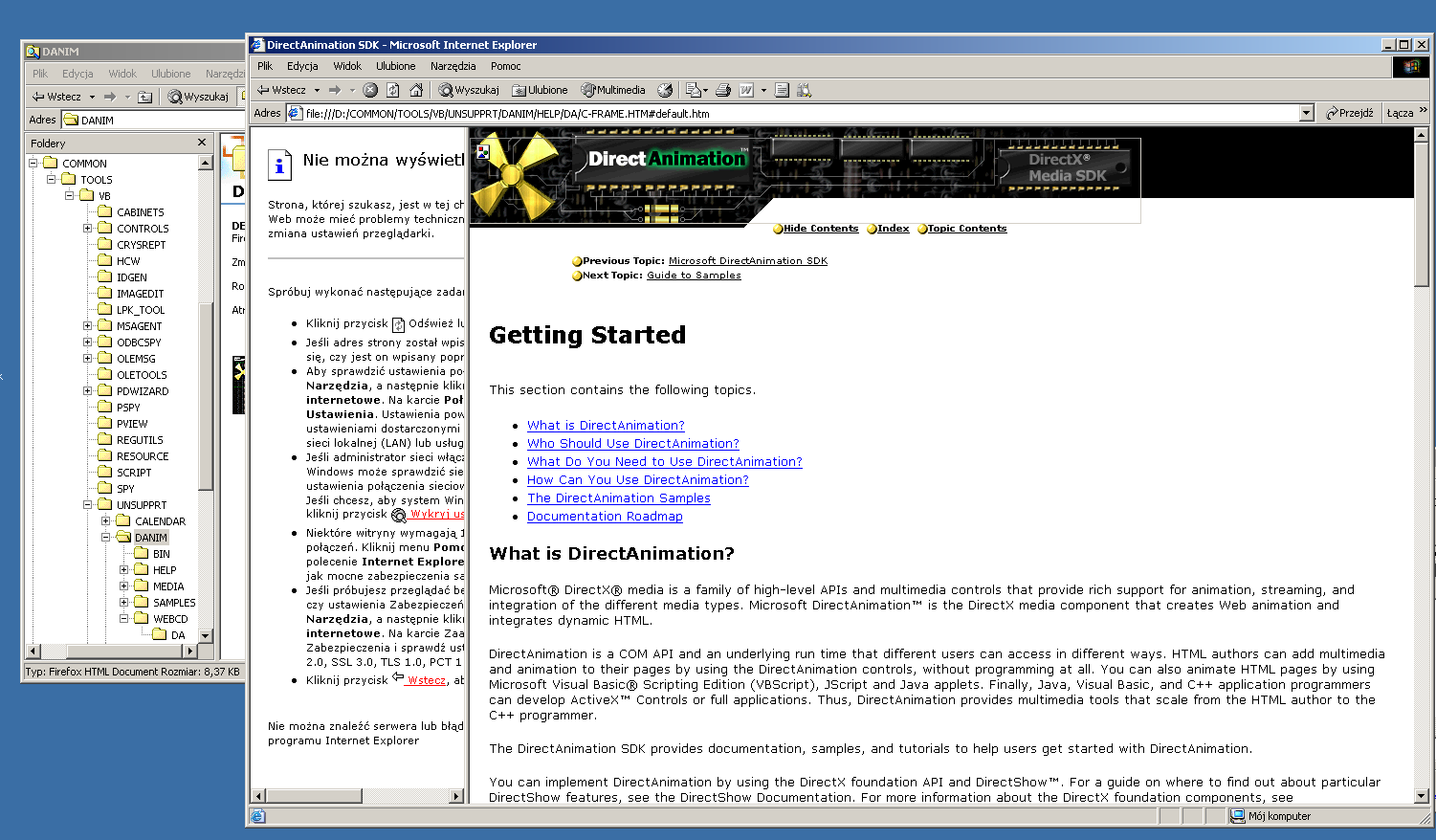Expand the PDWIZARD folder tree node

88,391
